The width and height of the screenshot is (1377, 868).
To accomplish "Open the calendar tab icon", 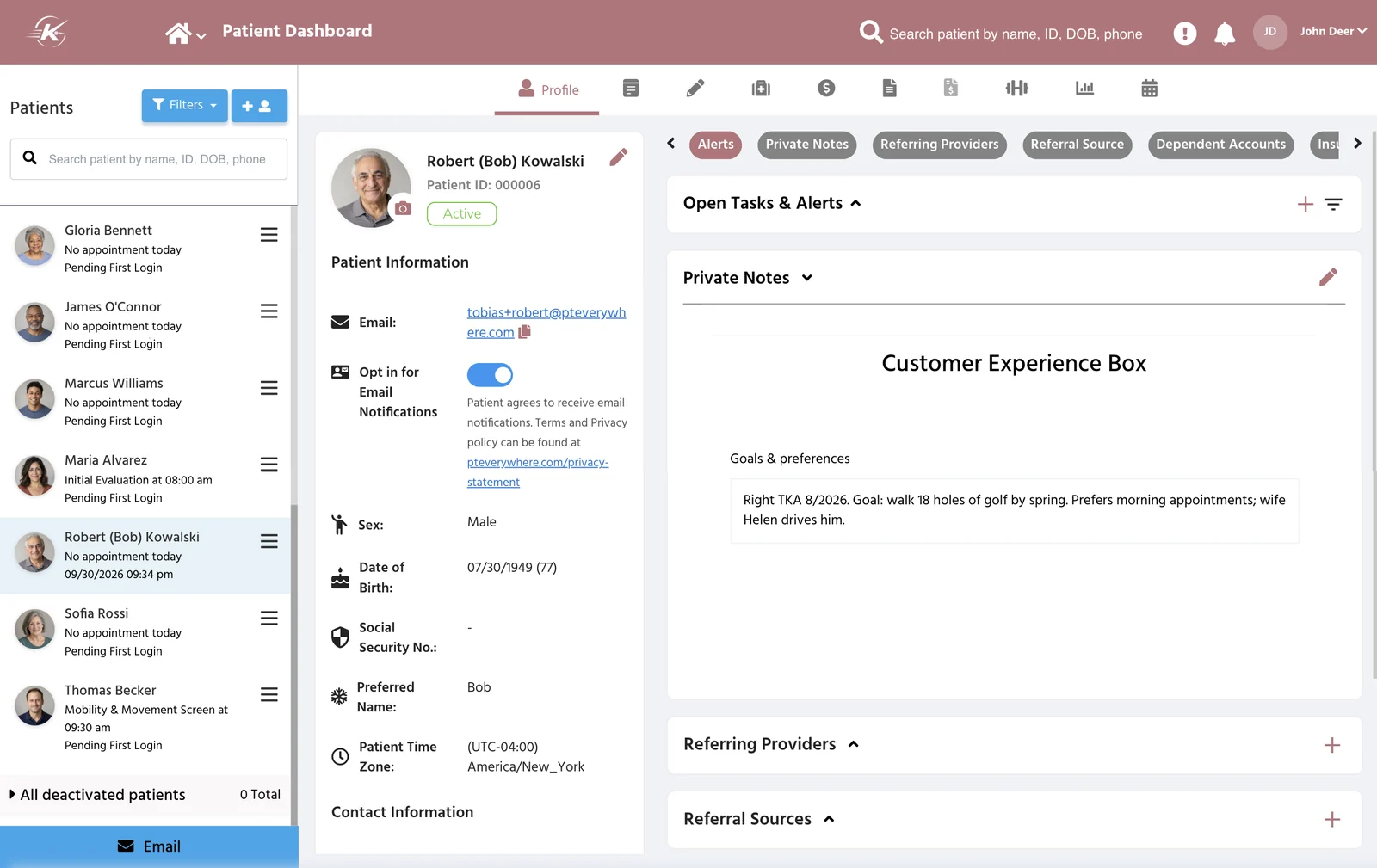I will click(1150, 88).
